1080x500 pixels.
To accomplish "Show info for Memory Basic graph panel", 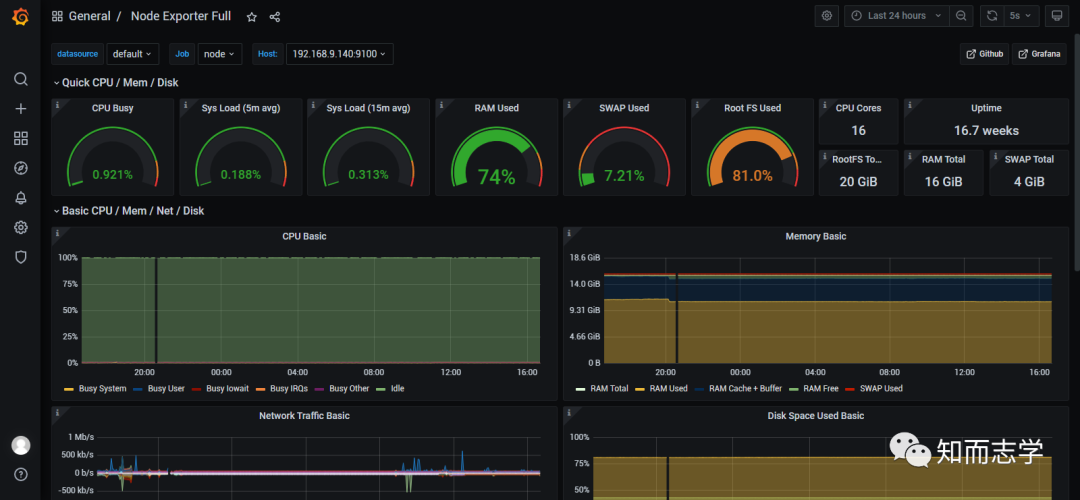I will pos(570,233).
